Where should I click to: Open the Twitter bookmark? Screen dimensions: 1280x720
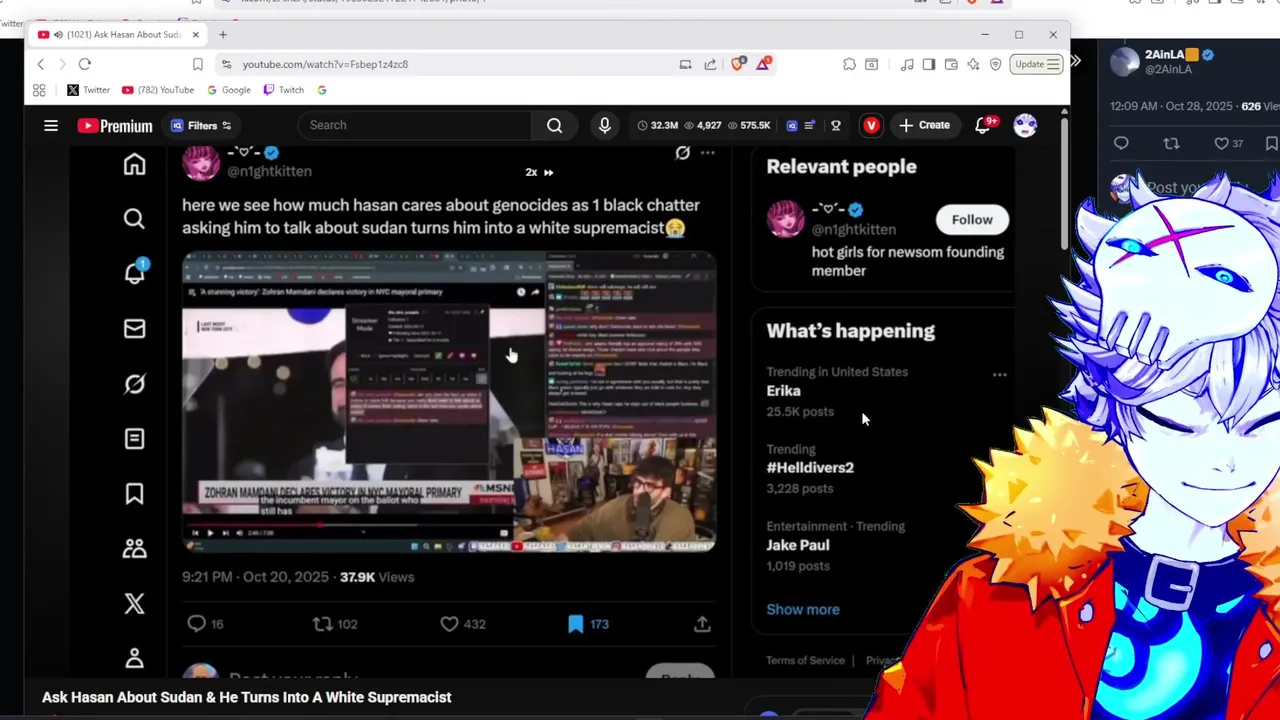(88, 90)
